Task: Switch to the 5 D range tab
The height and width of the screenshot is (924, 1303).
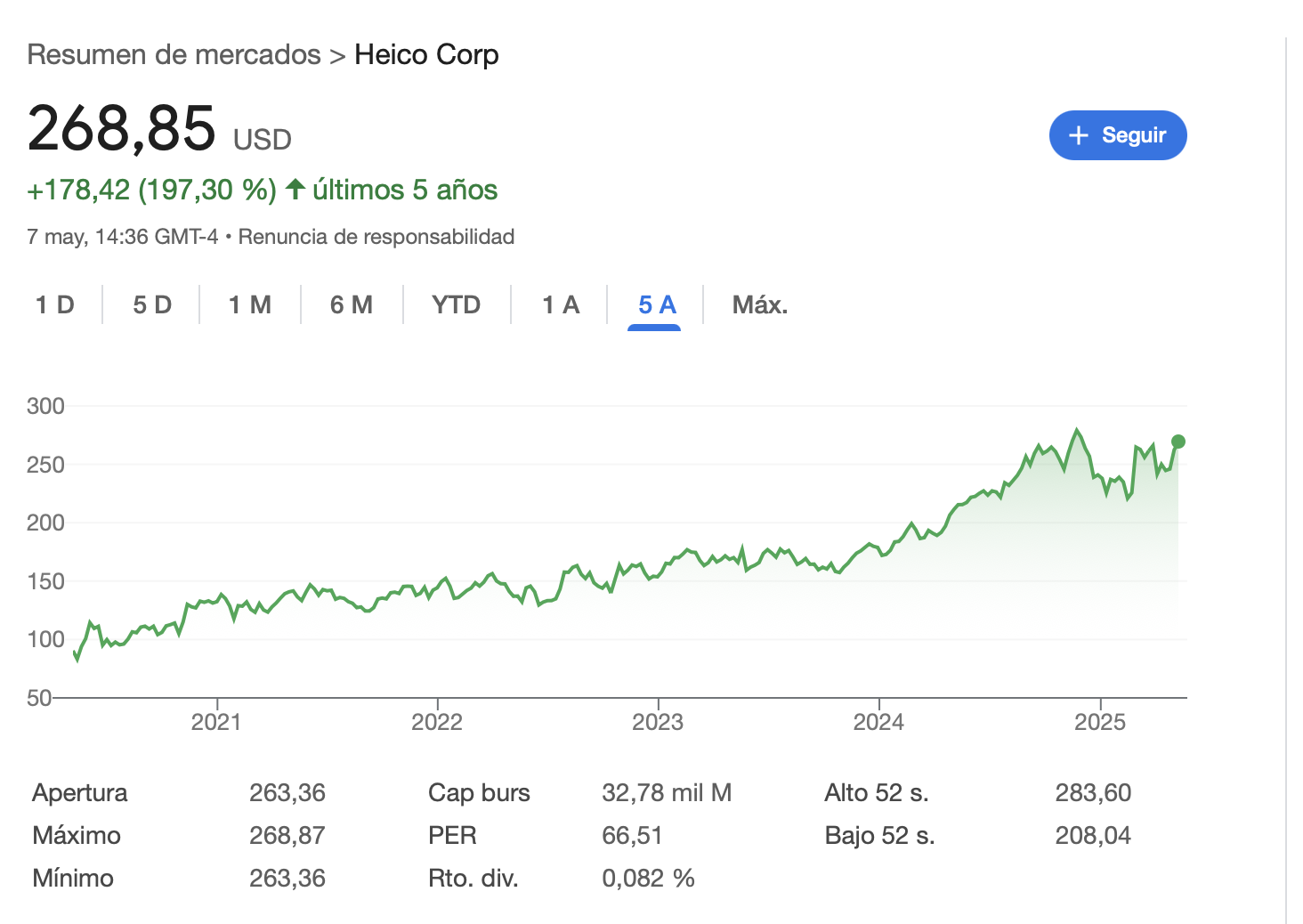Action: pos(152,305)
